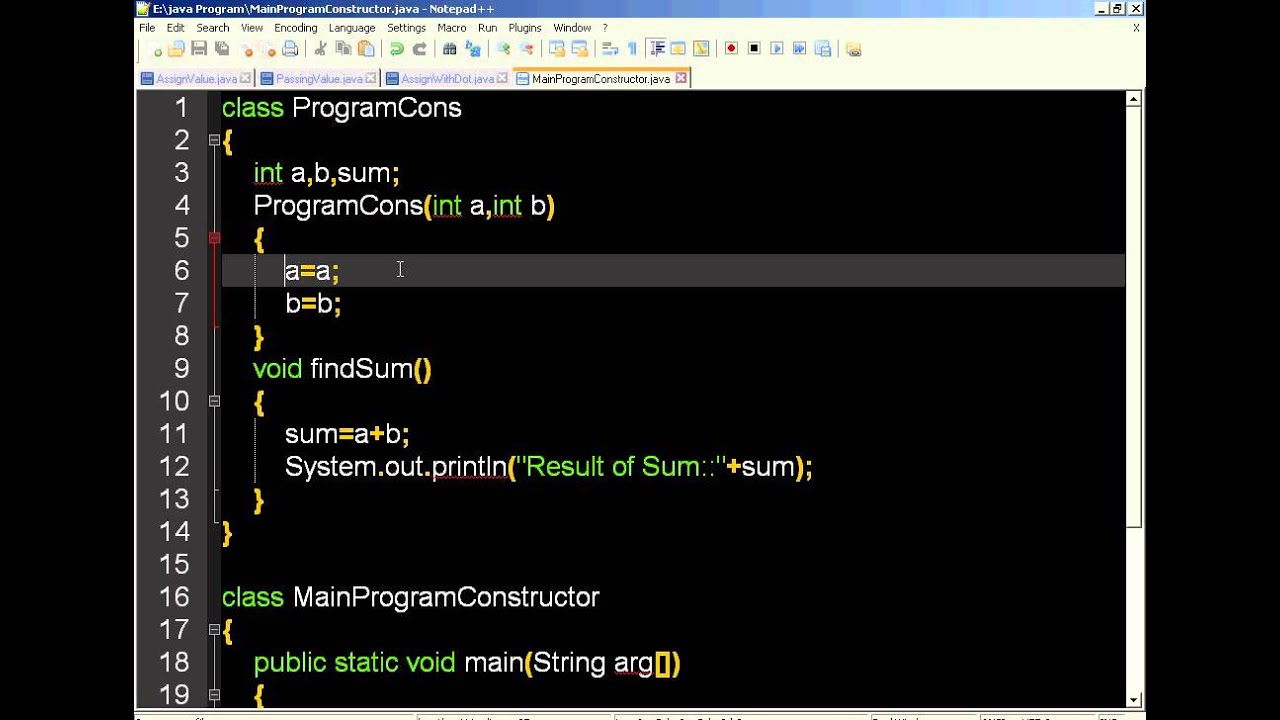Collapse the main method fold on line 19
This screenshot has width=1280, height=720.
pyautogui.click(x=214, y=693)
